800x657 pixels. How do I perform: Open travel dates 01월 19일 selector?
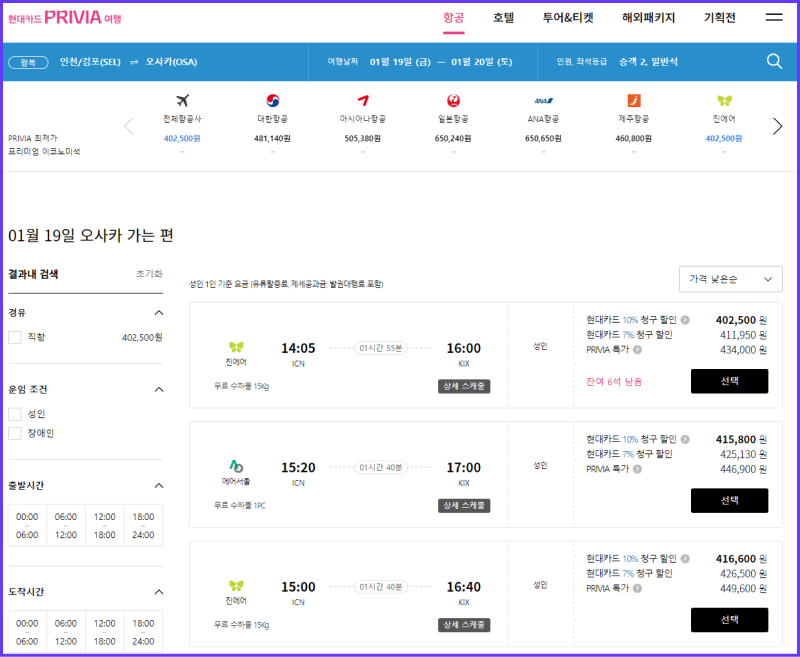point(441,62)
